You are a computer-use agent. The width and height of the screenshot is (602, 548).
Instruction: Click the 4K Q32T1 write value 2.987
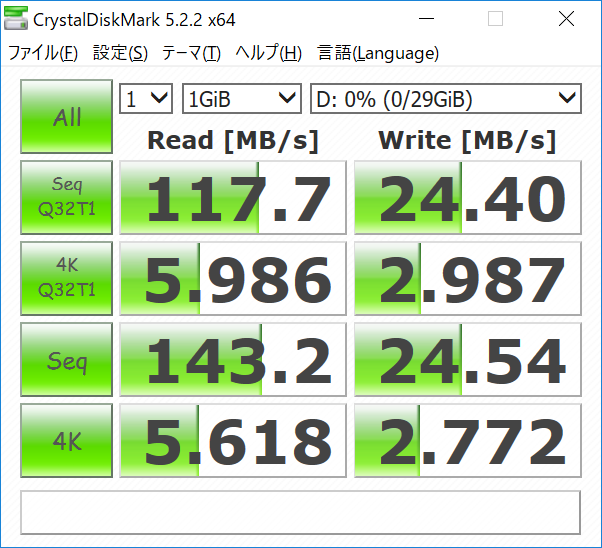click(x=468, y=278)
